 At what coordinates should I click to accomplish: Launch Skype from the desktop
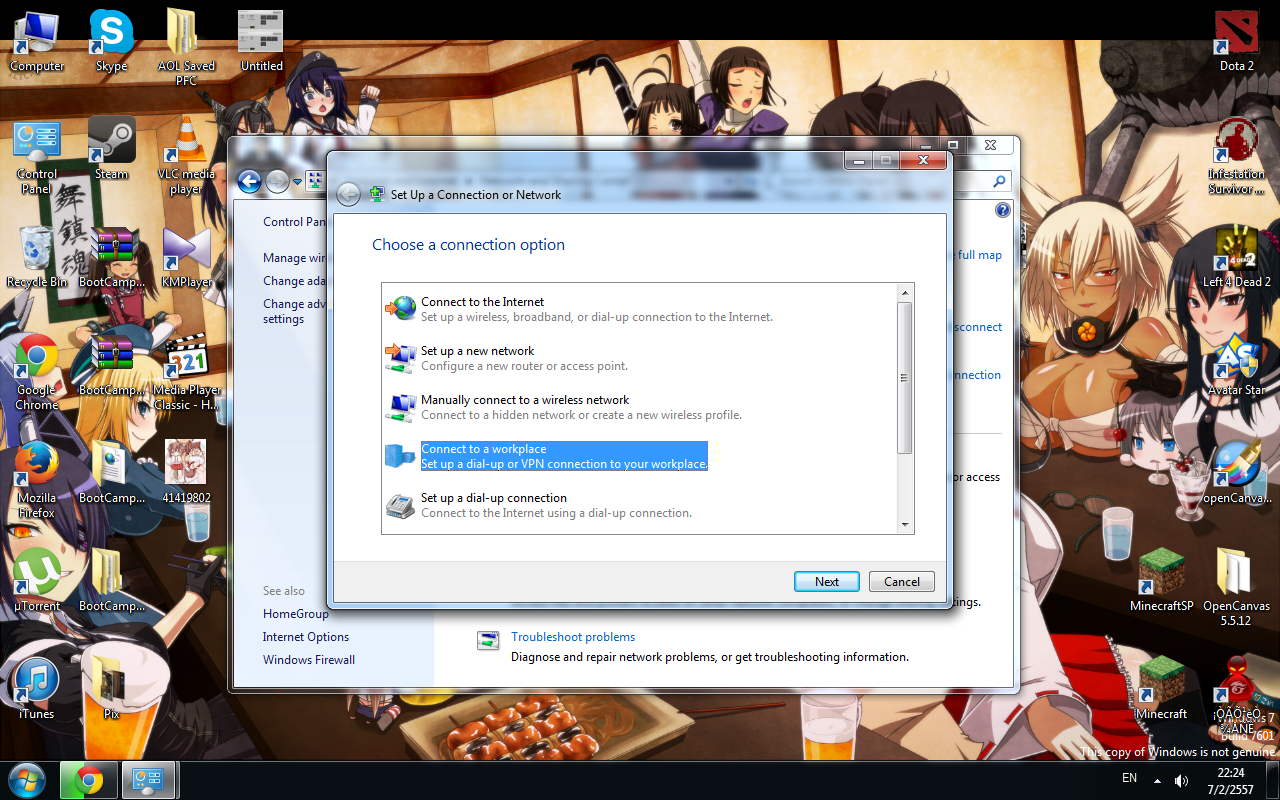(x=111, y=42)
